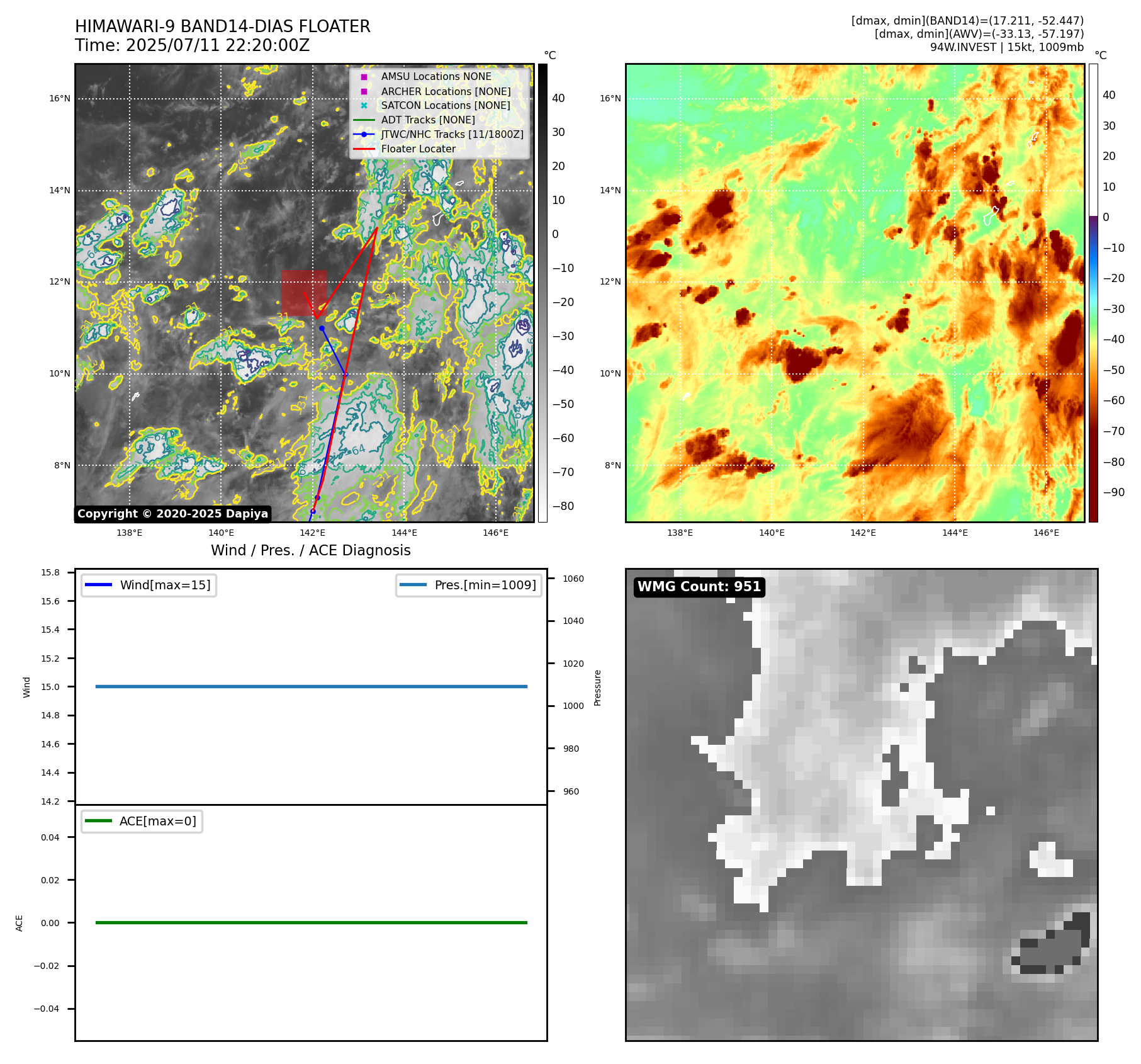The image size is (1141, 1064).
Task: Click the rainbow temperature colorbar beside the right map
Action: coord(1094,293)
